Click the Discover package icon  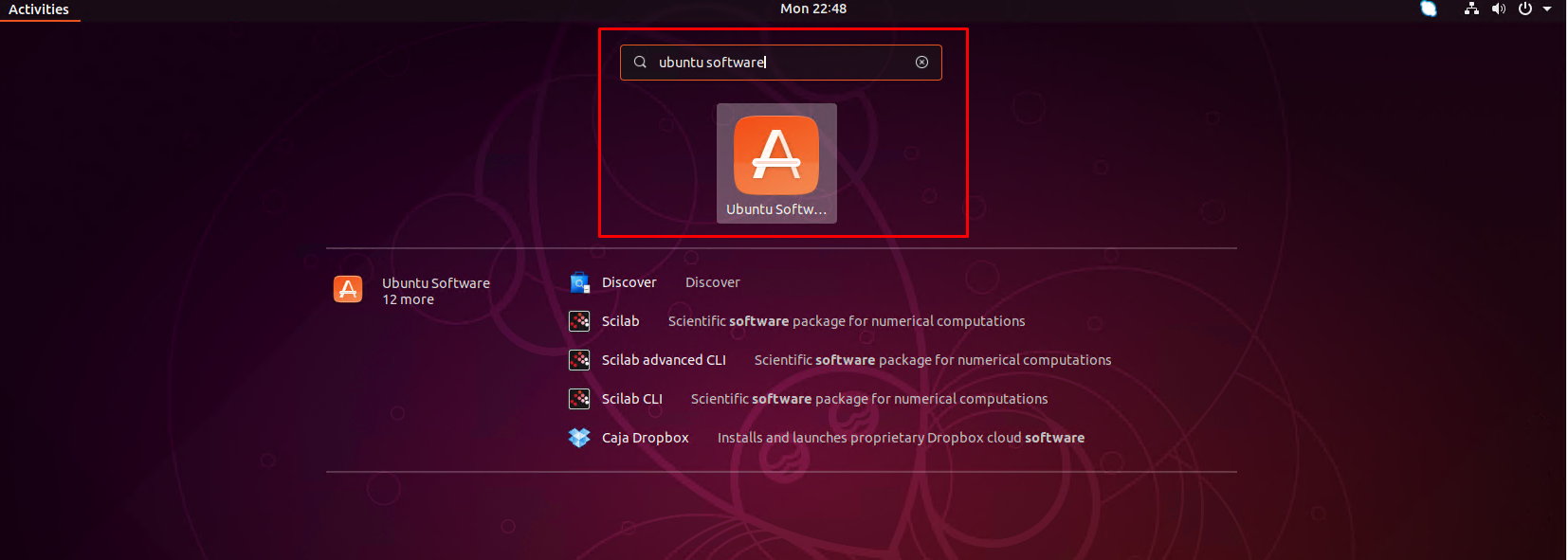tap(579, 282)
